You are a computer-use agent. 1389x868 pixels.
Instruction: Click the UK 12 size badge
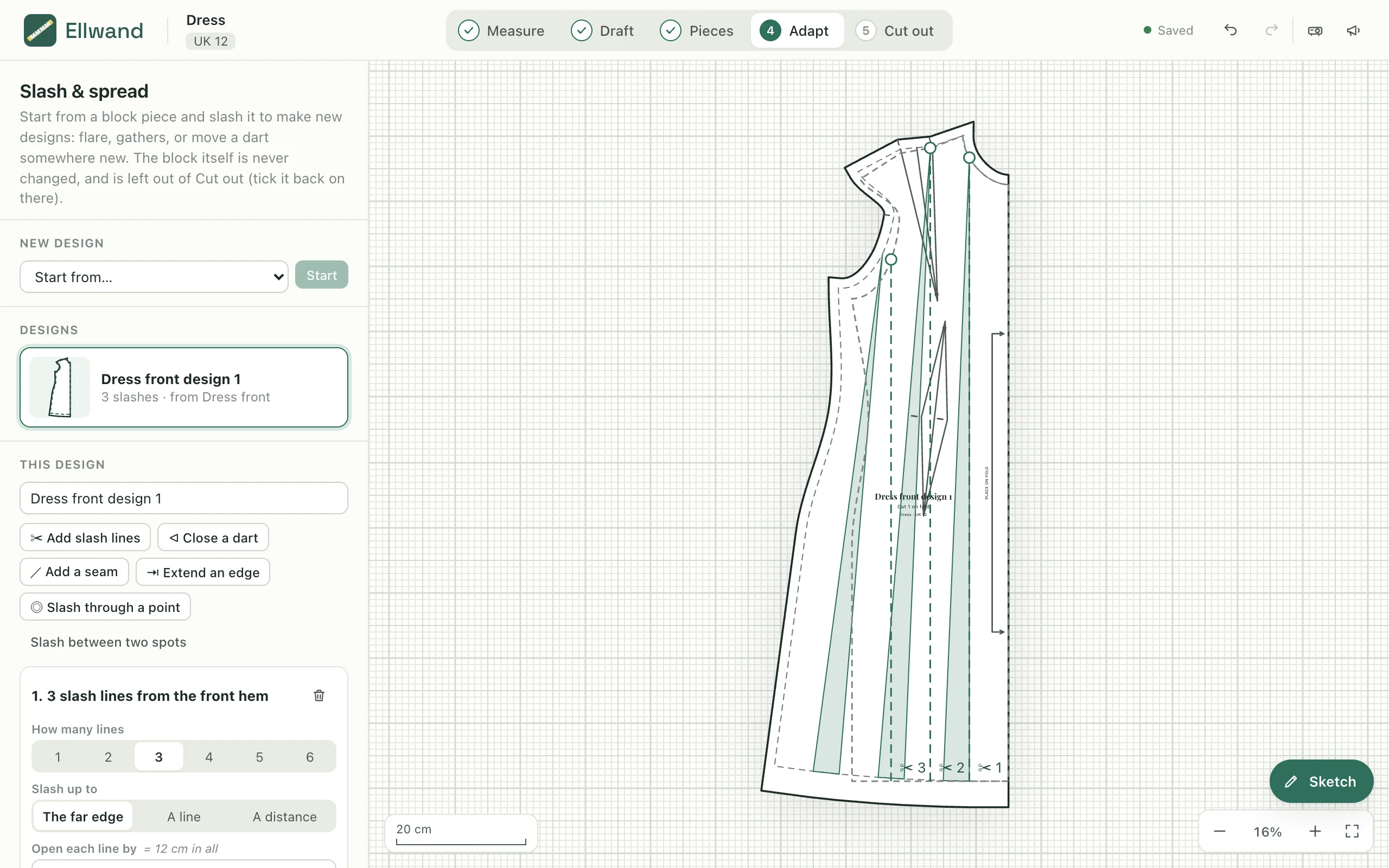click(x=210, y=41)
